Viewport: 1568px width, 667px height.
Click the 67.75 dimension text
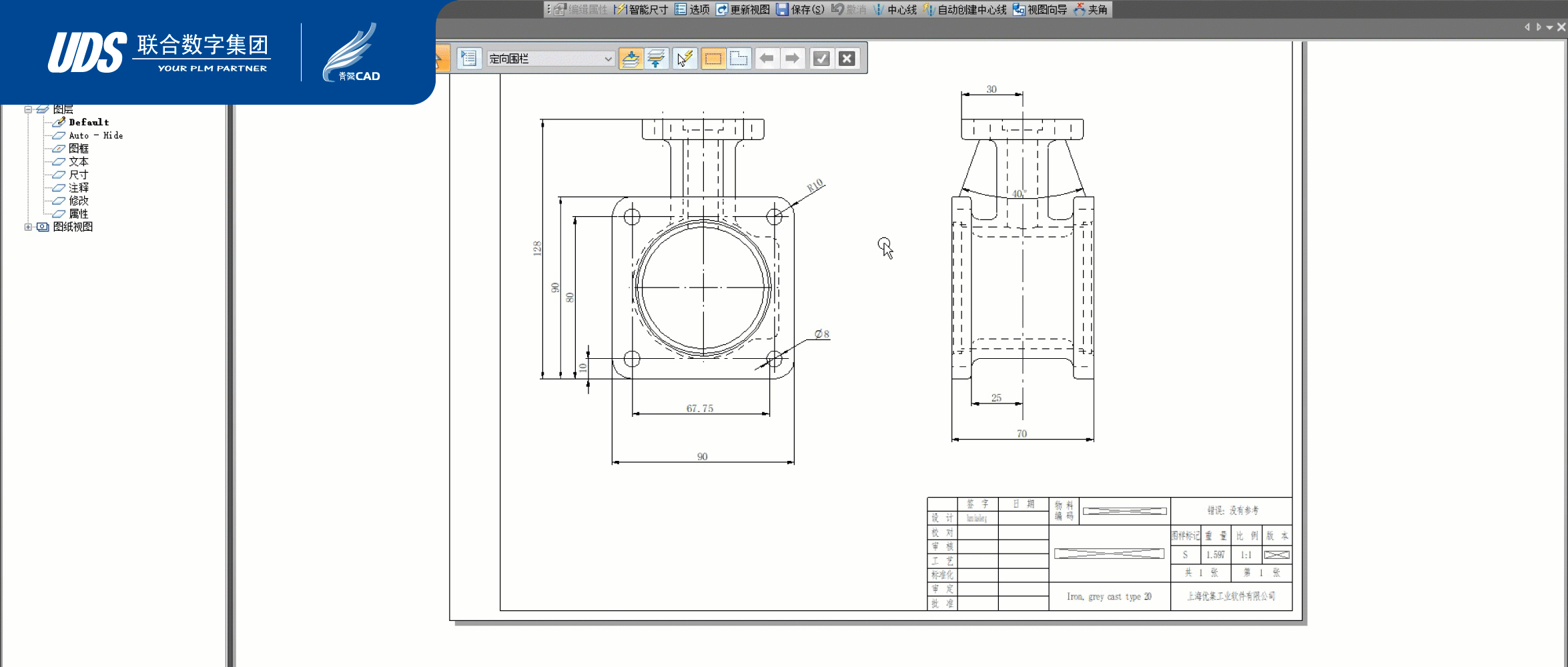700,408
